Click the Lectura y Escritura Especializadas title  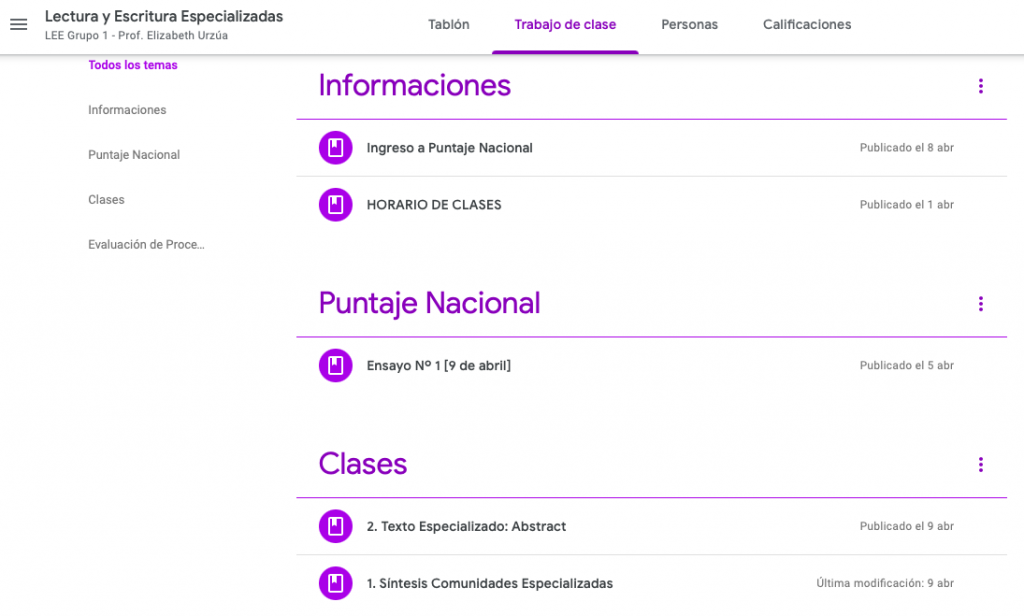pos(164,17)
